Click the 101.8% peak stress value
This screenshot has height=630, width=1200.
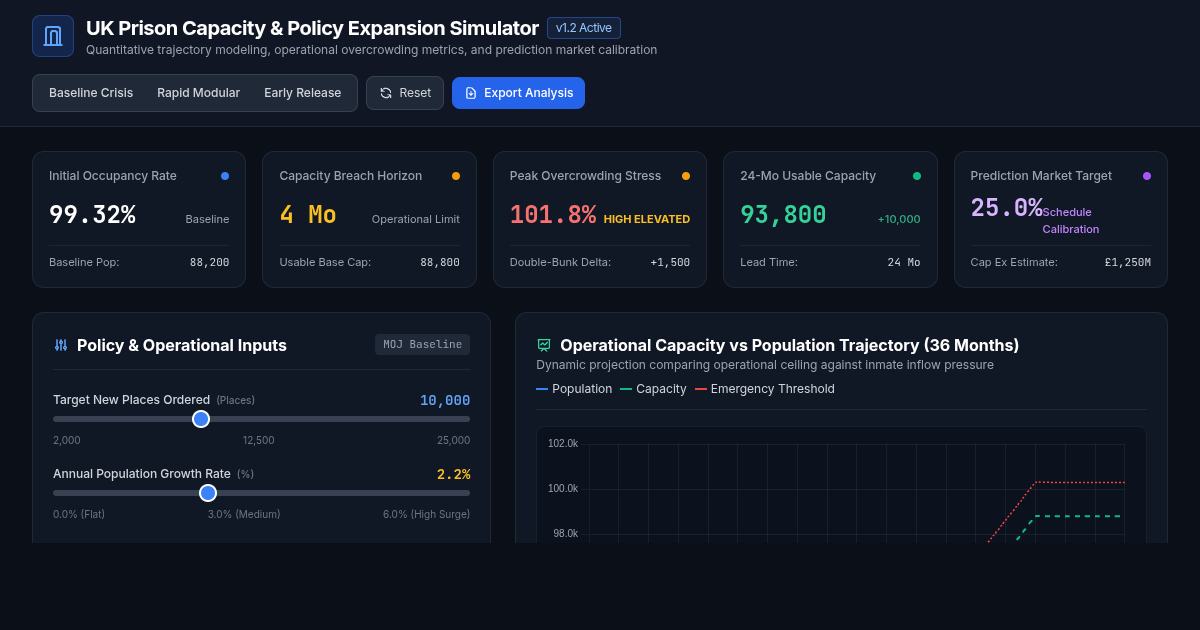click(553, 215)
